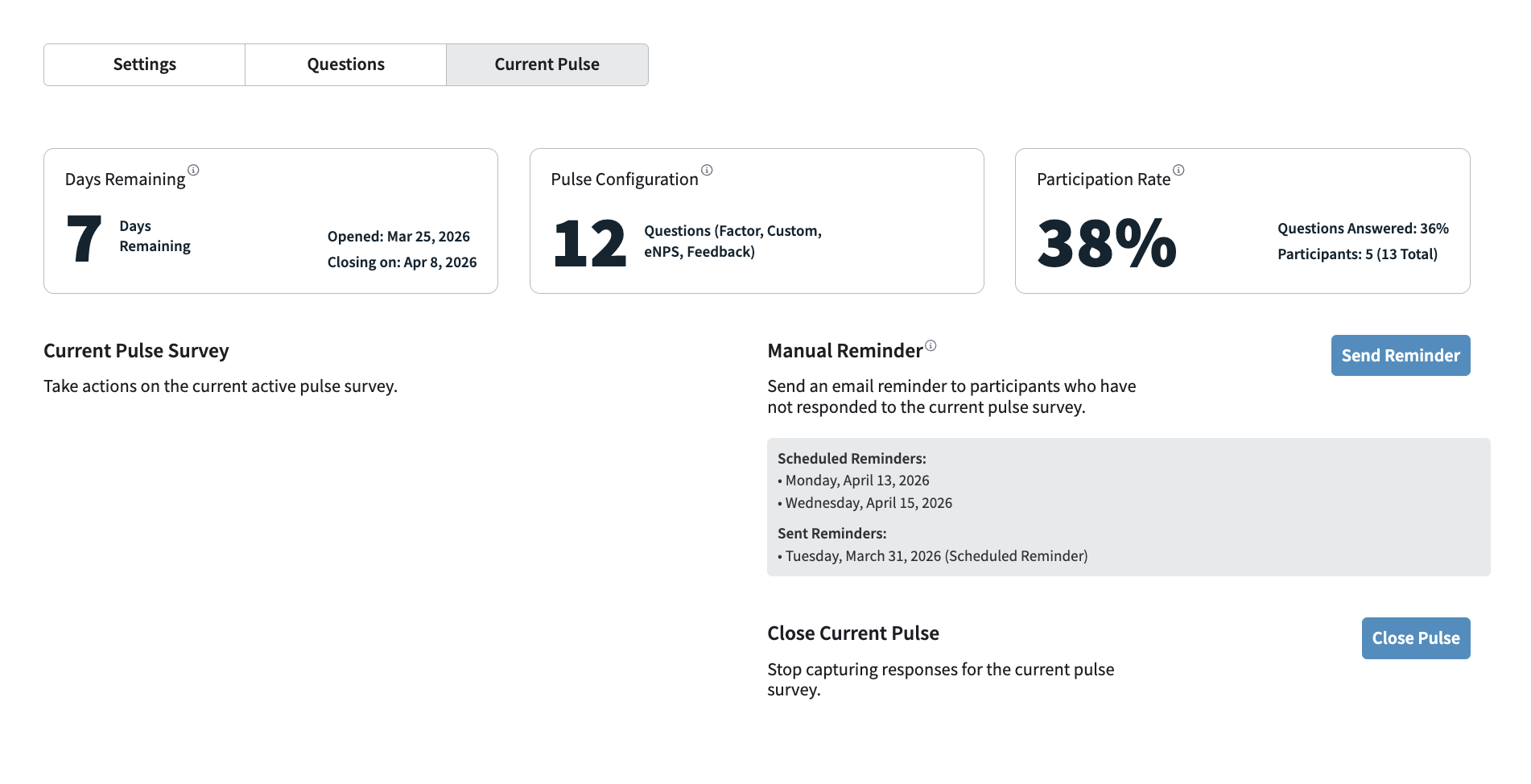Click info icon next to Participation Rate

click(1178, 170)
